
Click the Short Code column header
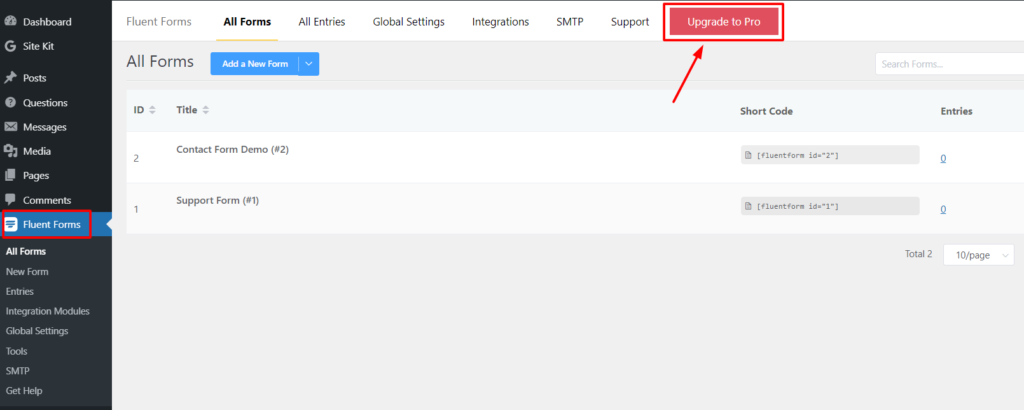point(766,111)
